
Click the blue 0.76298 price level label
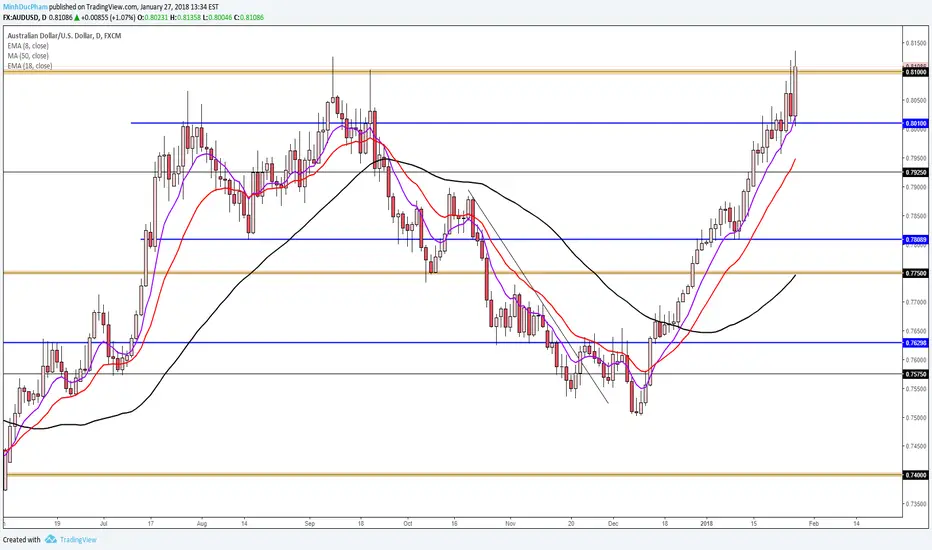click(x=915, y=343)
